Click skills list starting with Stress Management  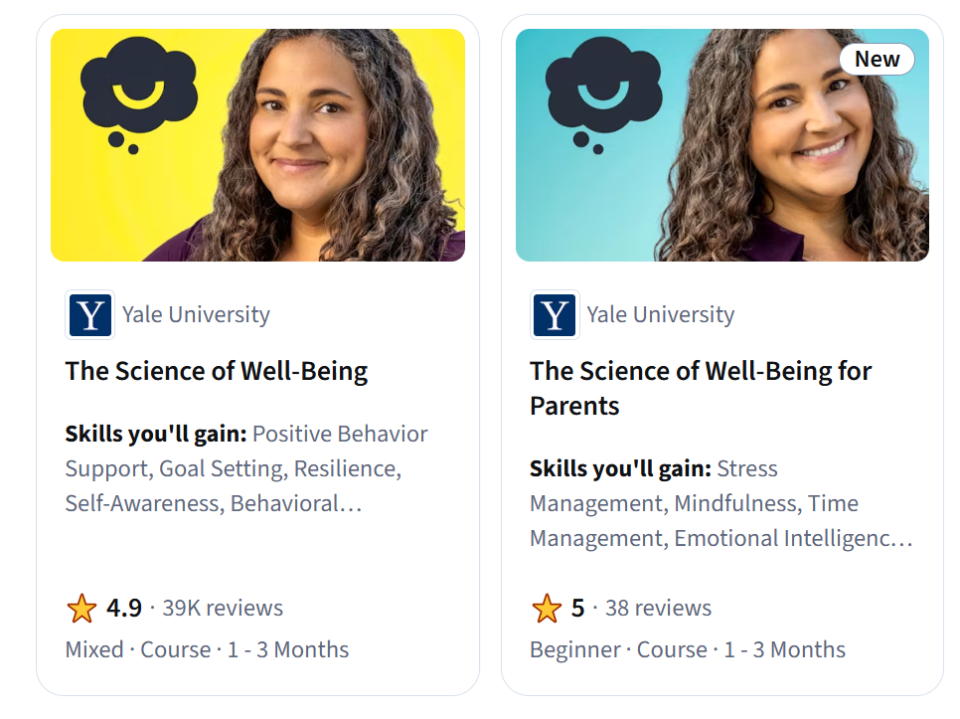click(x=721, y=503)
